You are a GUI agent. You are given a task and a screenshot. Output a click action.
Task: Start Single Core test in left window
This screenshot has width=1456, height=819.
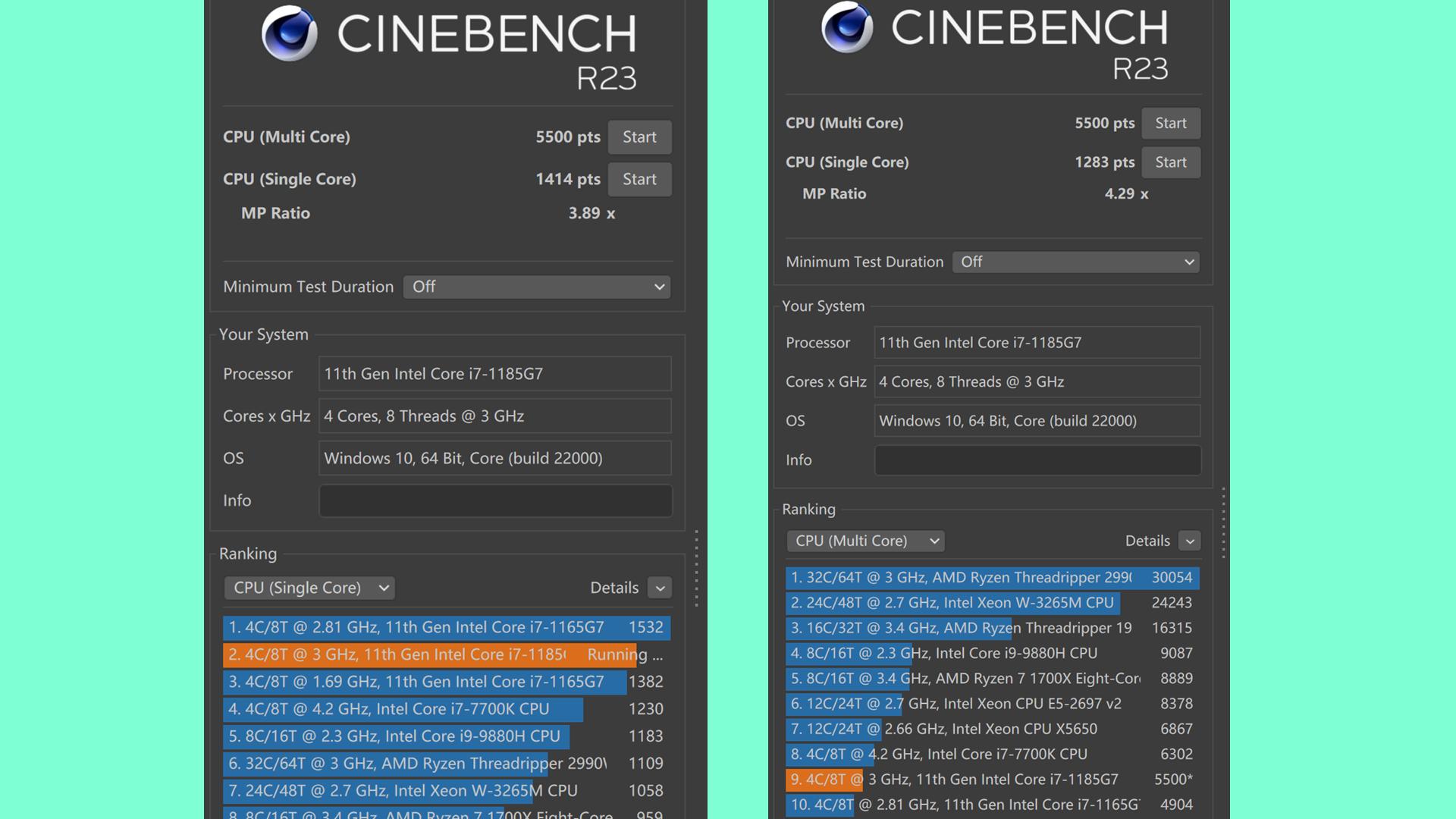click(639, 180)
